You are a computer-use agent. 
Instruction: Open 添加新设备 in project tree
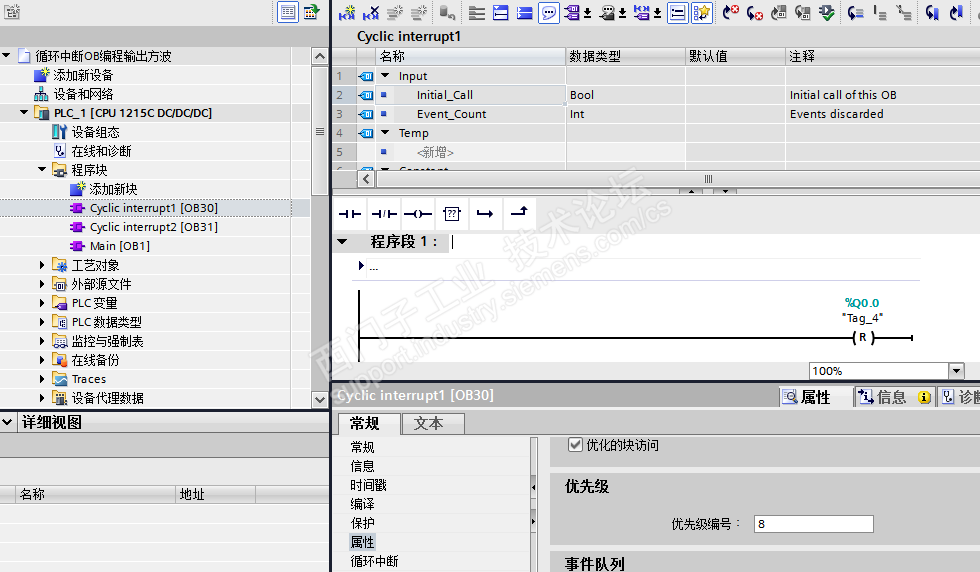pyautogui.click(x=83, y=75)
